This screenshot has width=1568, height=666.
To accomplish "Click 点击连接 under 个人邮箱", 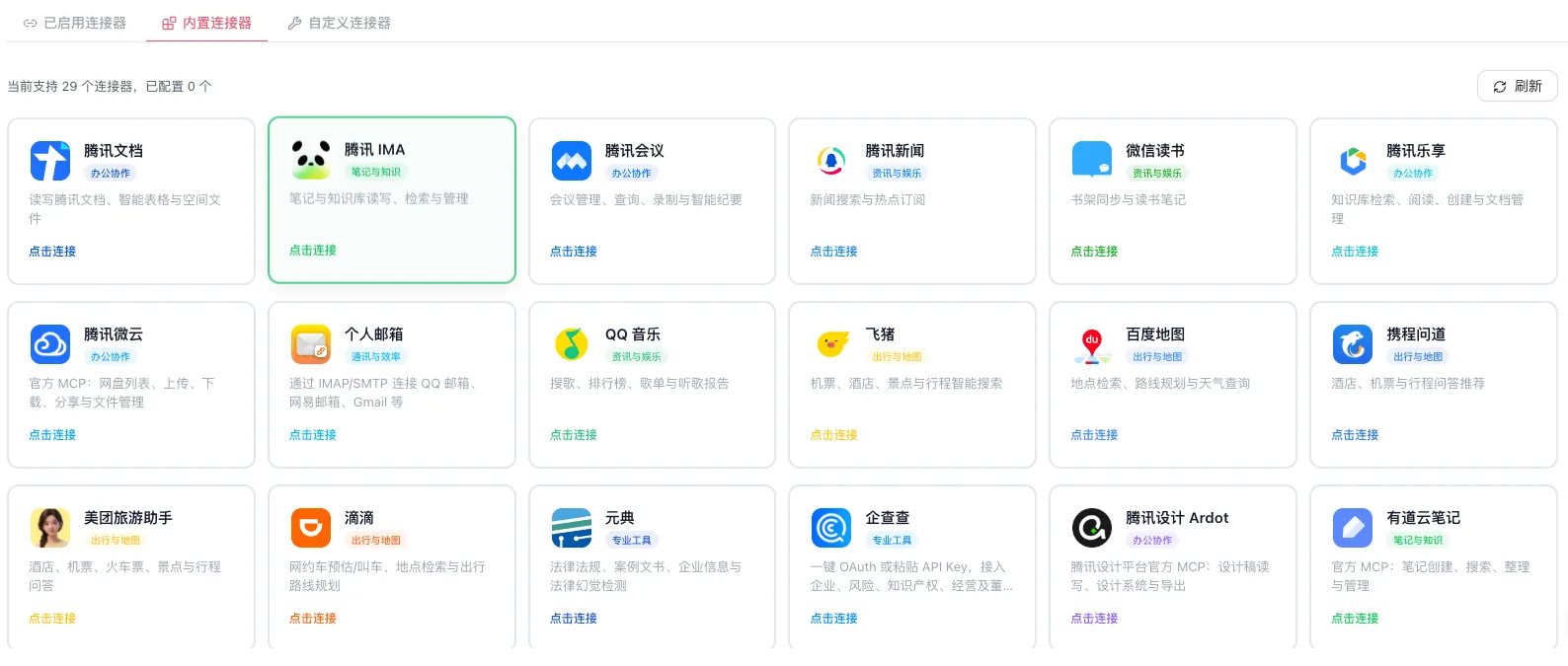I will pyautogui.click(x=313, y=435).
